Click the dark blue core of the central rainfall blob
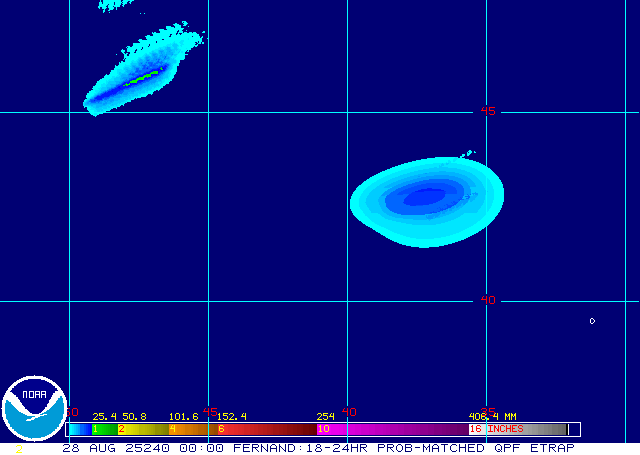The height and width of the screenshot is (455, 640). [x=423, y=197]
